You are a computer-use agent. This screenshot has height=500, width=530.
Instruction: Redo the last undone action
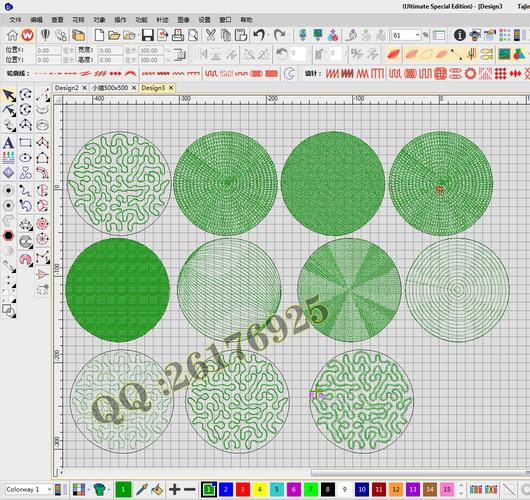click(x=280, y=35)
